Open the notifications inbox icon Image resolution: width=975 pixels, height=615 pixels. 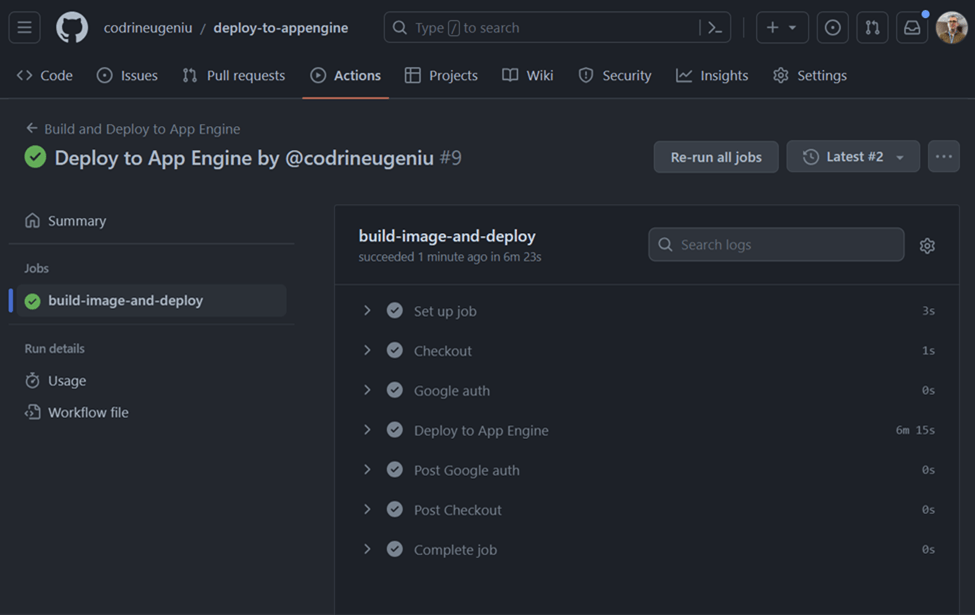click(x=912, y=28)
